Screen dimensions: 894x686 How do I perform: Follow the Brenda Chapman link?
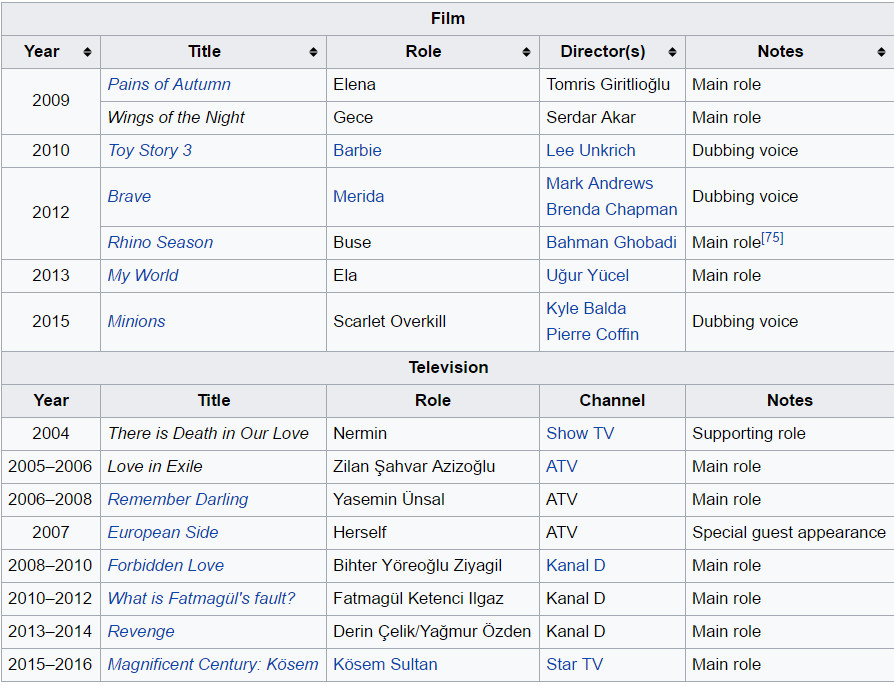click(611, 210)
